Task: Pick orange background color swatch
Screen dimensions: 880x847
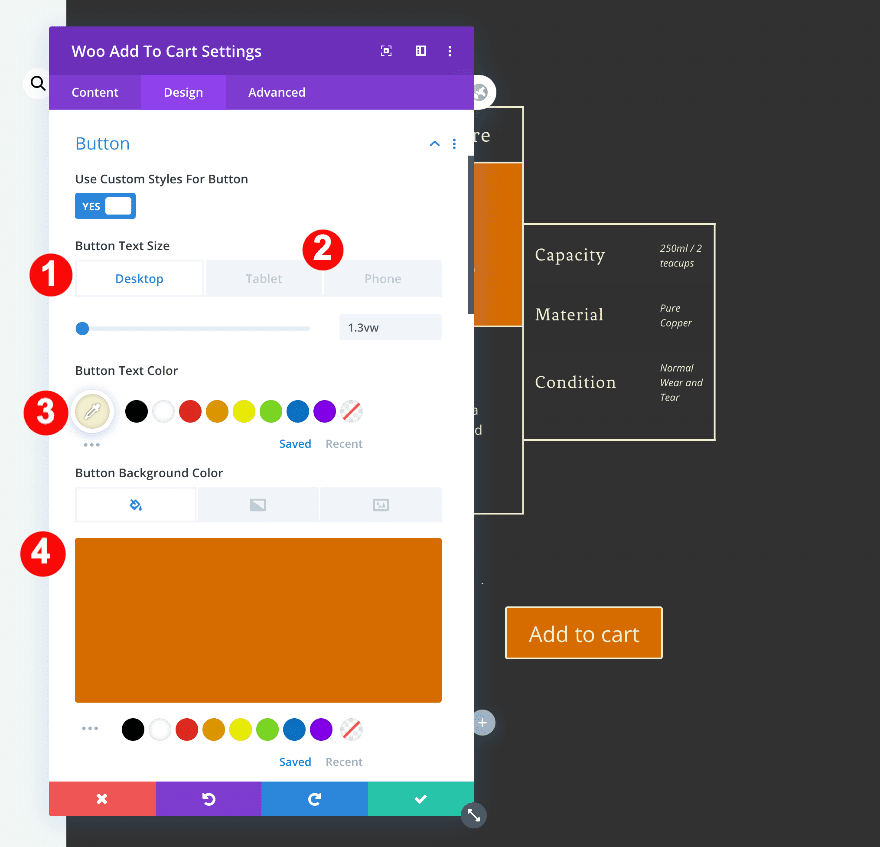Action: pyautogui.click(x=214, y=730)
